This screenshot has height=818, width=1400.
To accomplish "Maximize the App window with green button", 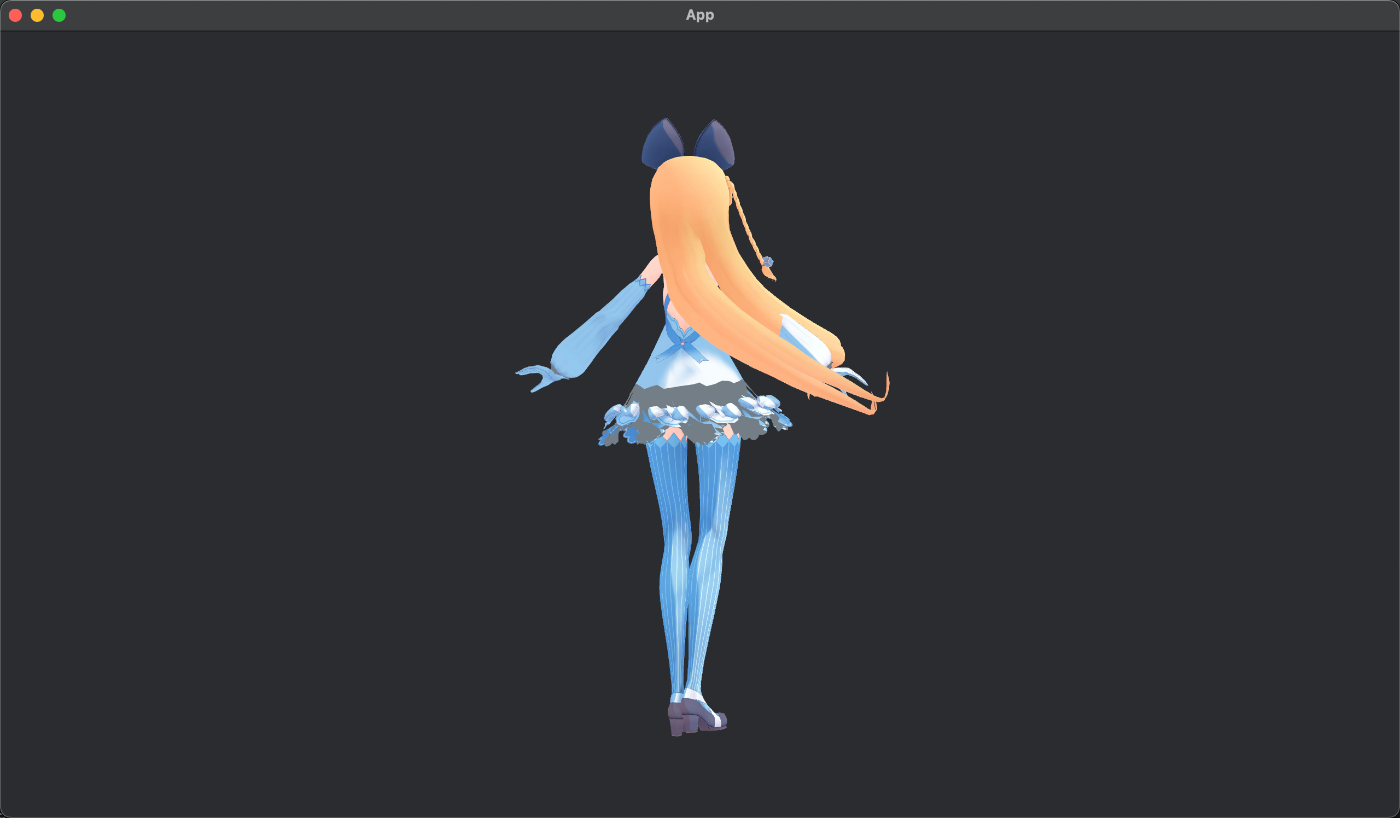I will pyautogui.click(x=59, y=15).
